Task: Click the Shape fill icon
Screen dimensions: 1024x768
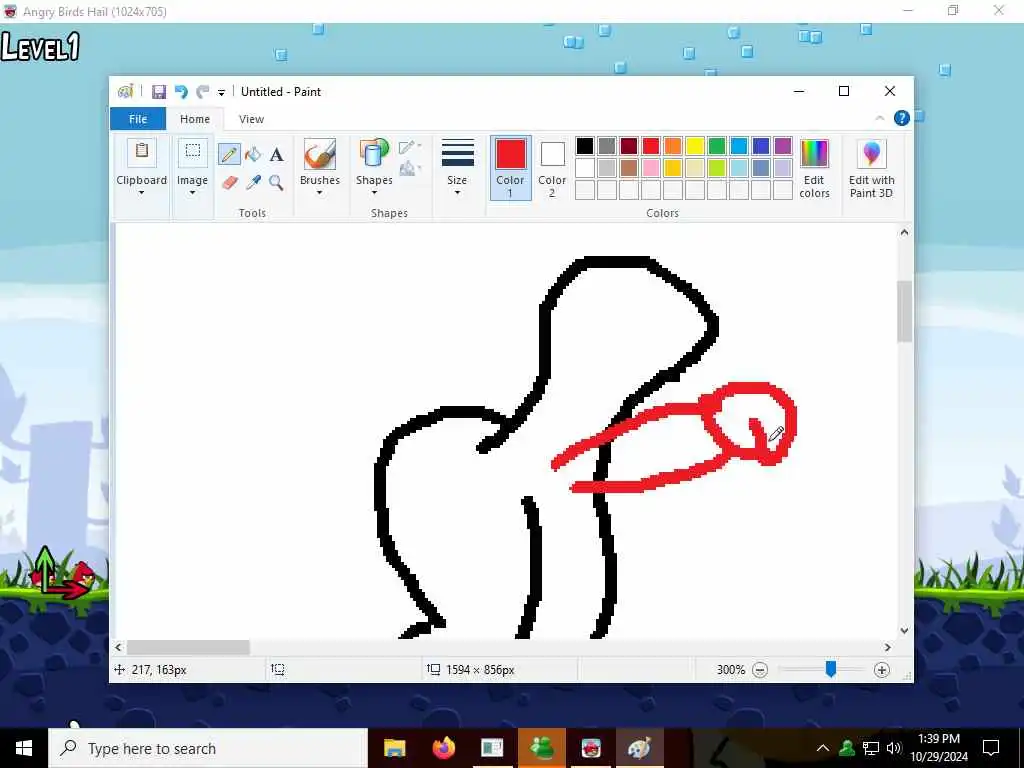Action: 409,168
